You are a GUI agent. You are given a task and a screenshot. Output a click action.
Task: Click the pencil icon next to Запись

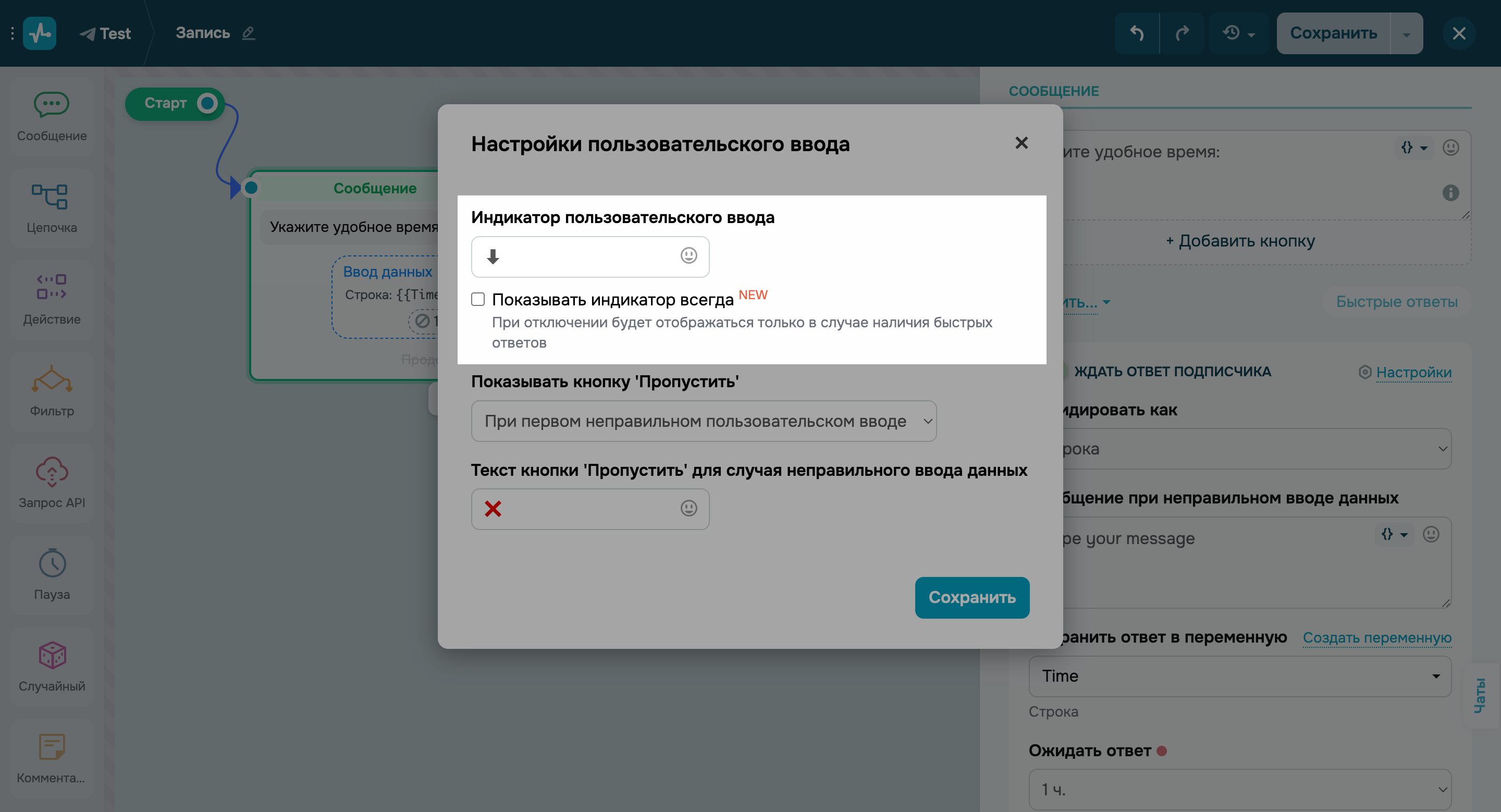click(249, 33)
